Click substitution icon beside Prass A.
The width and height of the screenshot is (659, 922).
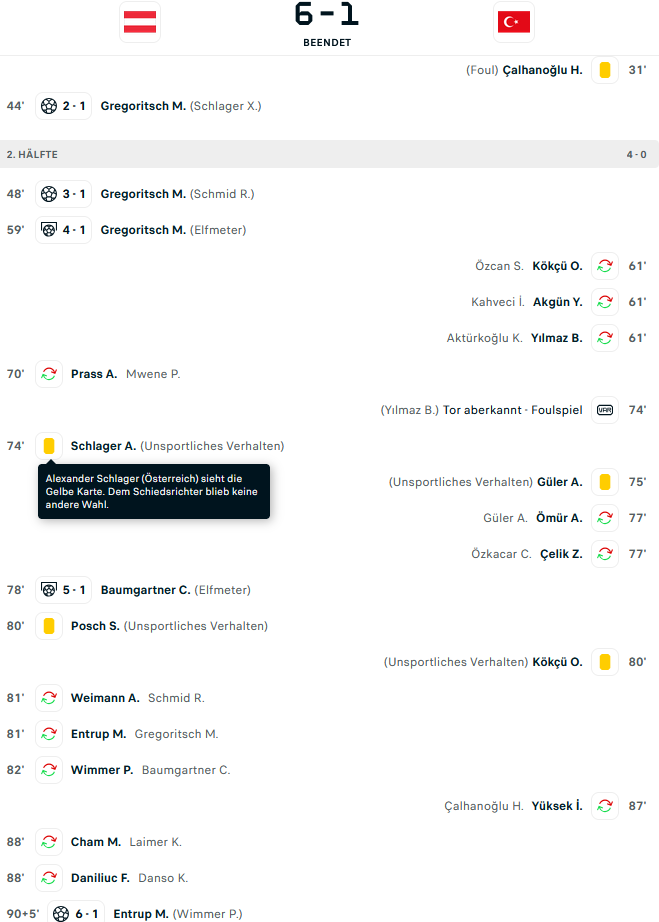pyautogui.click(x=49, y=374)
